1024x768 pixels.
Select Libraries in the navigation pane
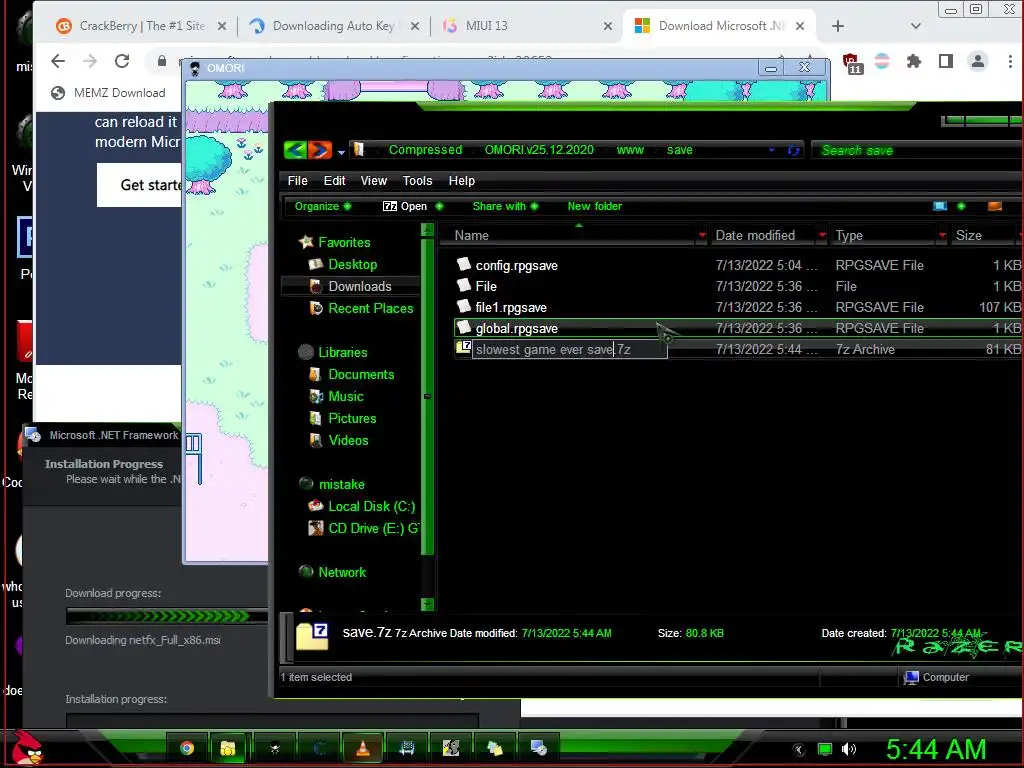point(343,353)
